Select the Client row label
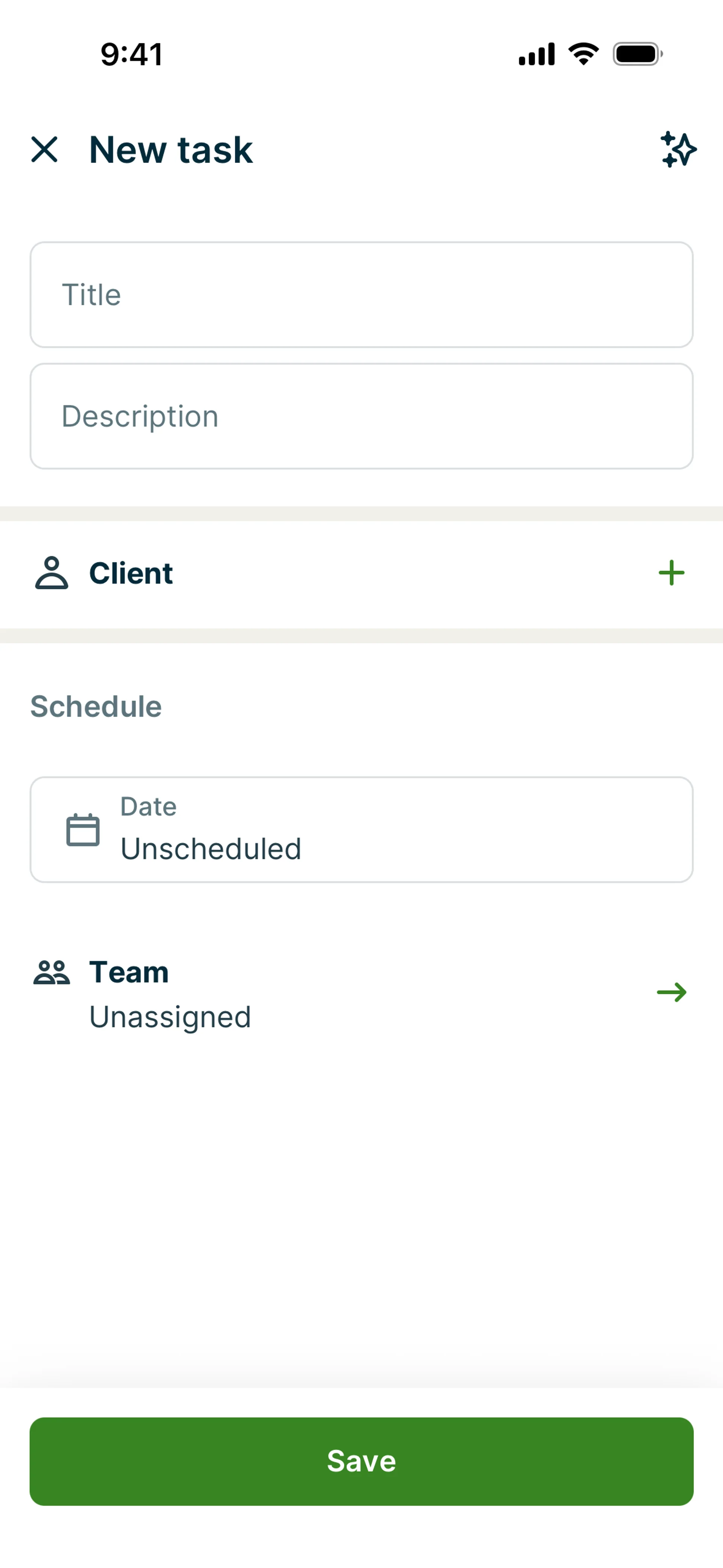Screen dimensions: 723x1568 131,573
